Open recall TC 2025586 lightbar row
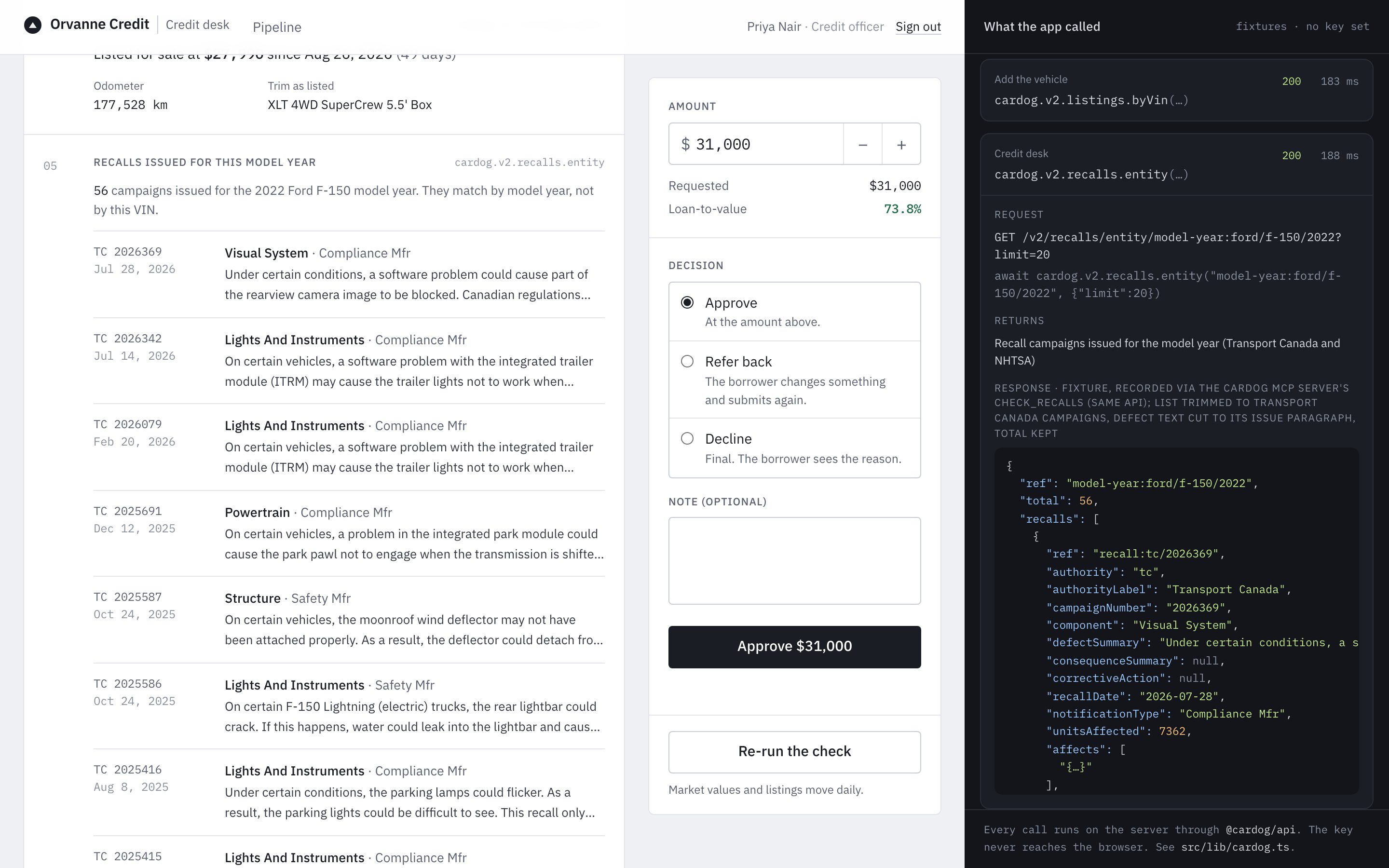Image resolution: width=1389 pixels, height=868 pixels. pos(349,706)
